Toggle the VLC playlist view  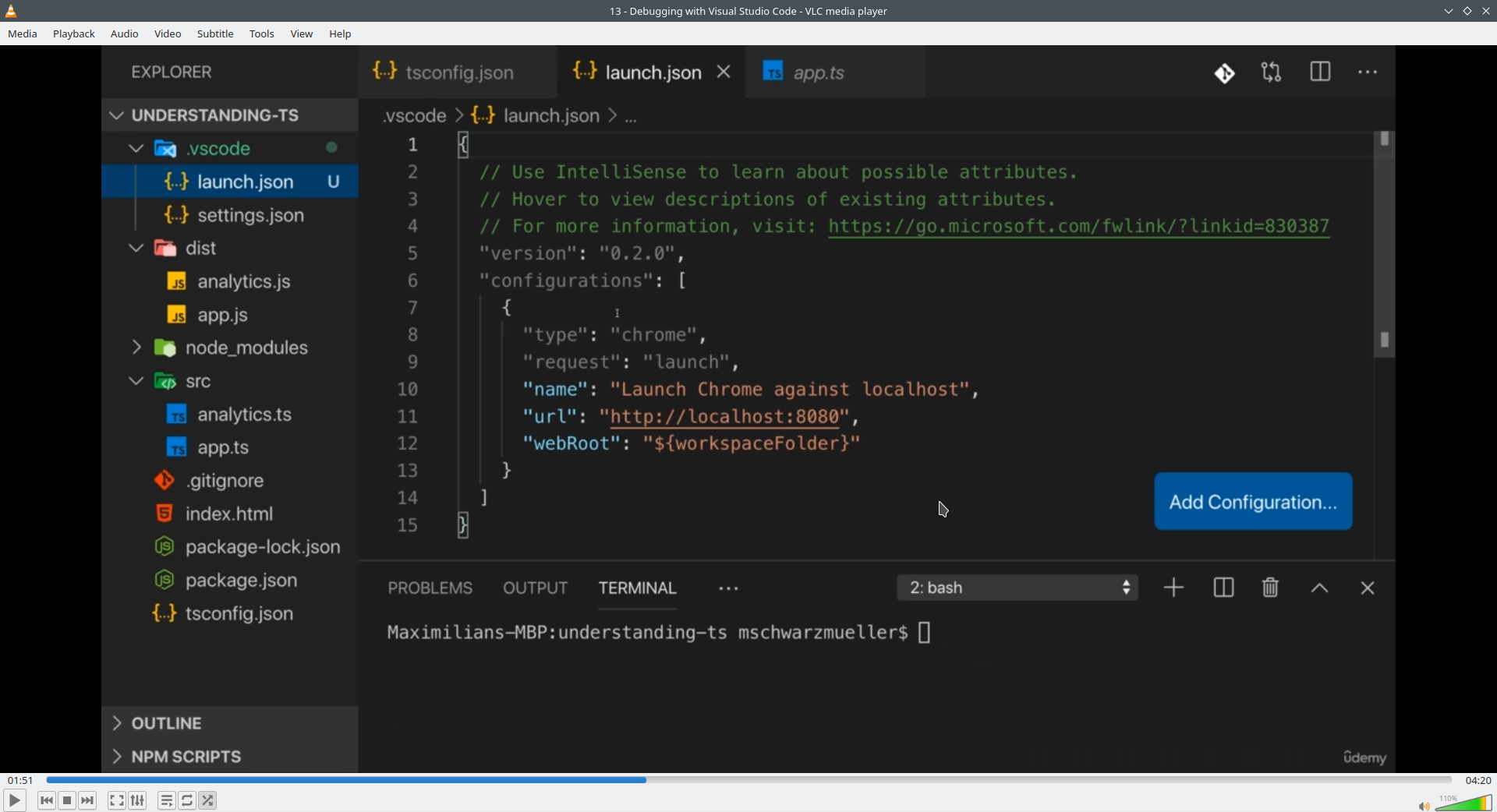click(x=167, y=800)
